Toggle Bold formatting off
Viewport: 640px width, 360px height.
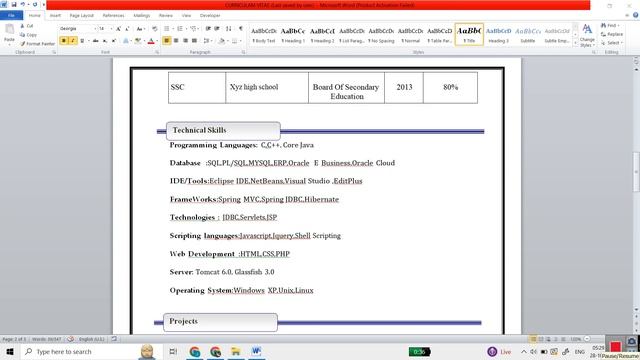[64, 41]
